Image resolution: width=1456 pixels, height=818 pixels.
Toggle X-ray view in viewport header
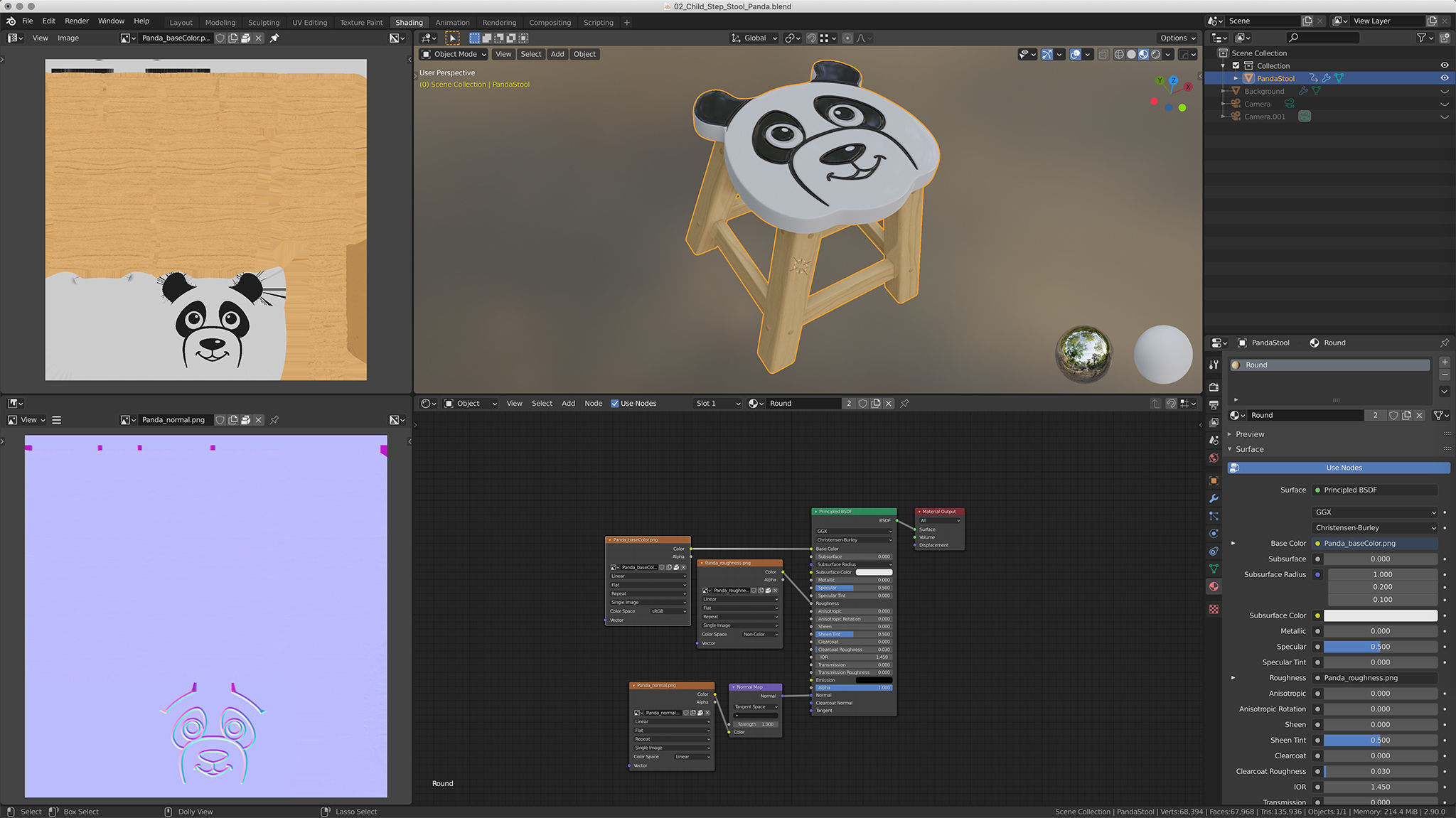(1103, 55)
